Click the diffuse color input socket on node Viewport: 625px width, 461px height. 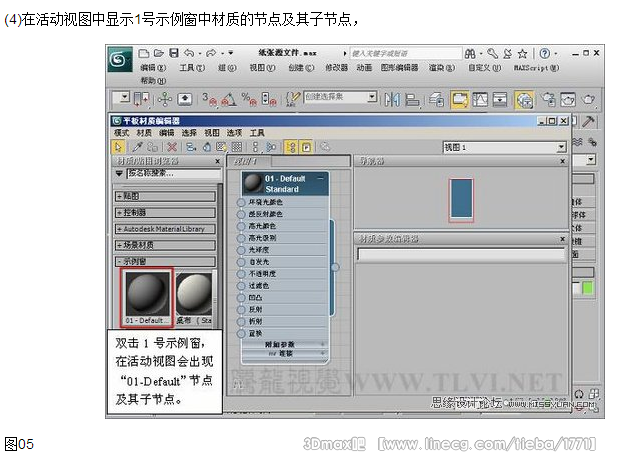point(241,213)
